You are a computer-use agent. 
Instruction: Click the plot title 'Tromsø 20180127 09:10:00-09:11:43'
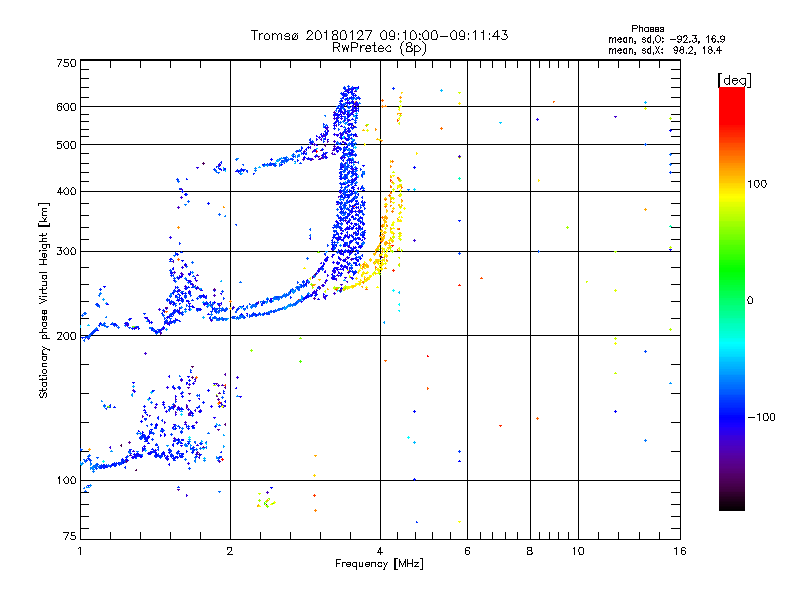pos(379,35)
